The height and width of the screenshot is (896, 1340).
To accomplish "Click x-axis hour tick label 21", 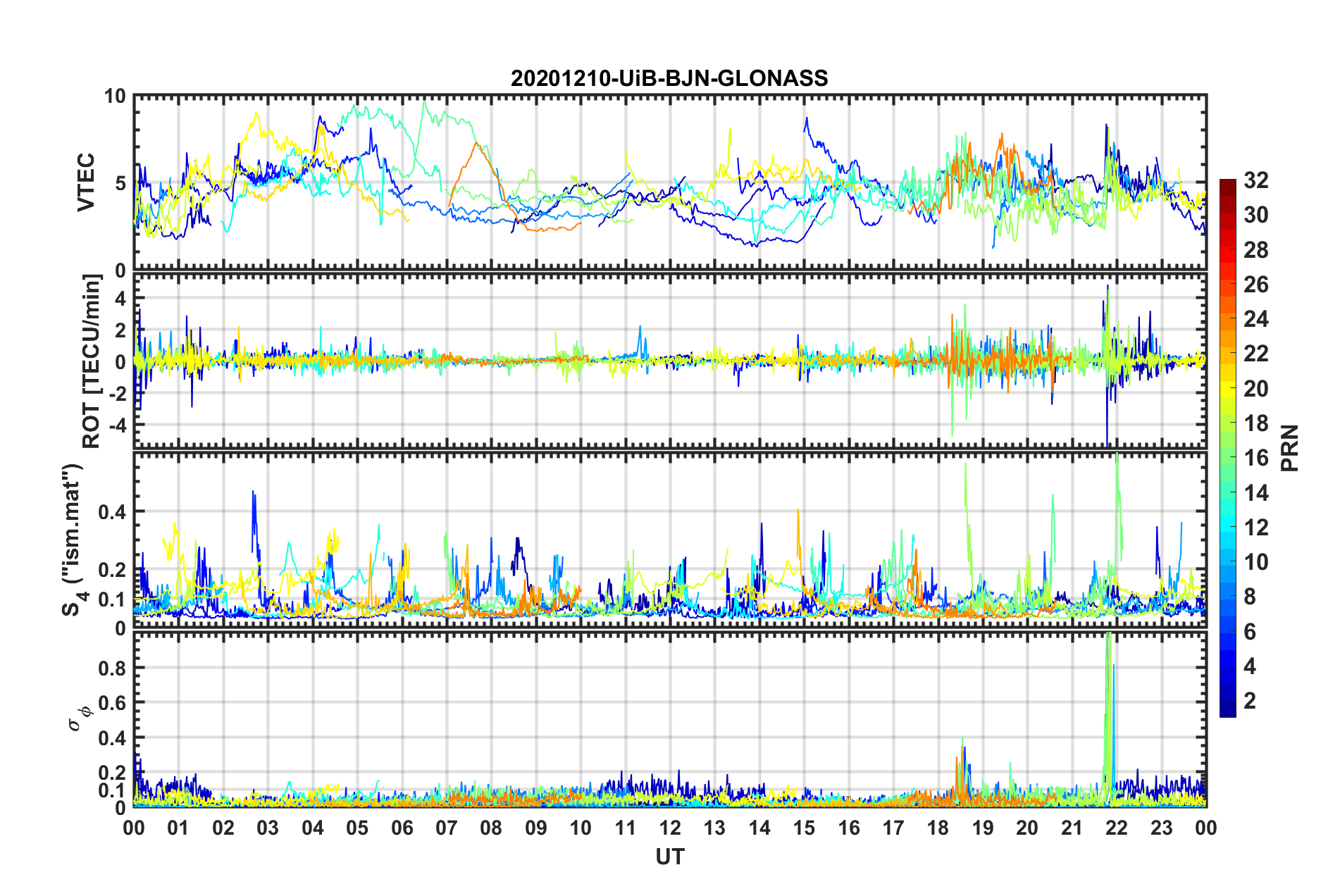I will (1072, 828).
